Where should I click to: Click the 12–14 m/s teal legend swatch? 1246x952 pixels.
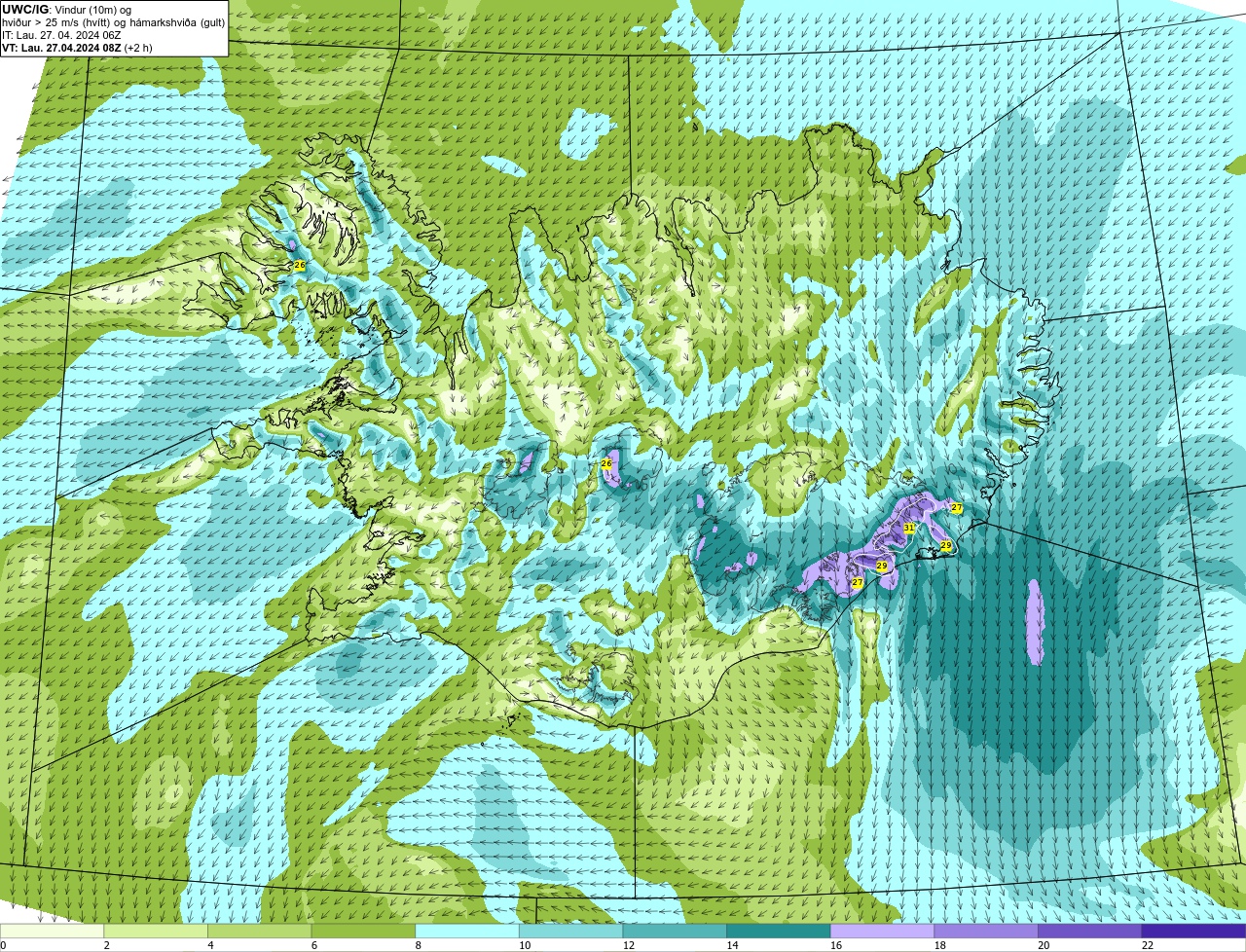[675, 931]
